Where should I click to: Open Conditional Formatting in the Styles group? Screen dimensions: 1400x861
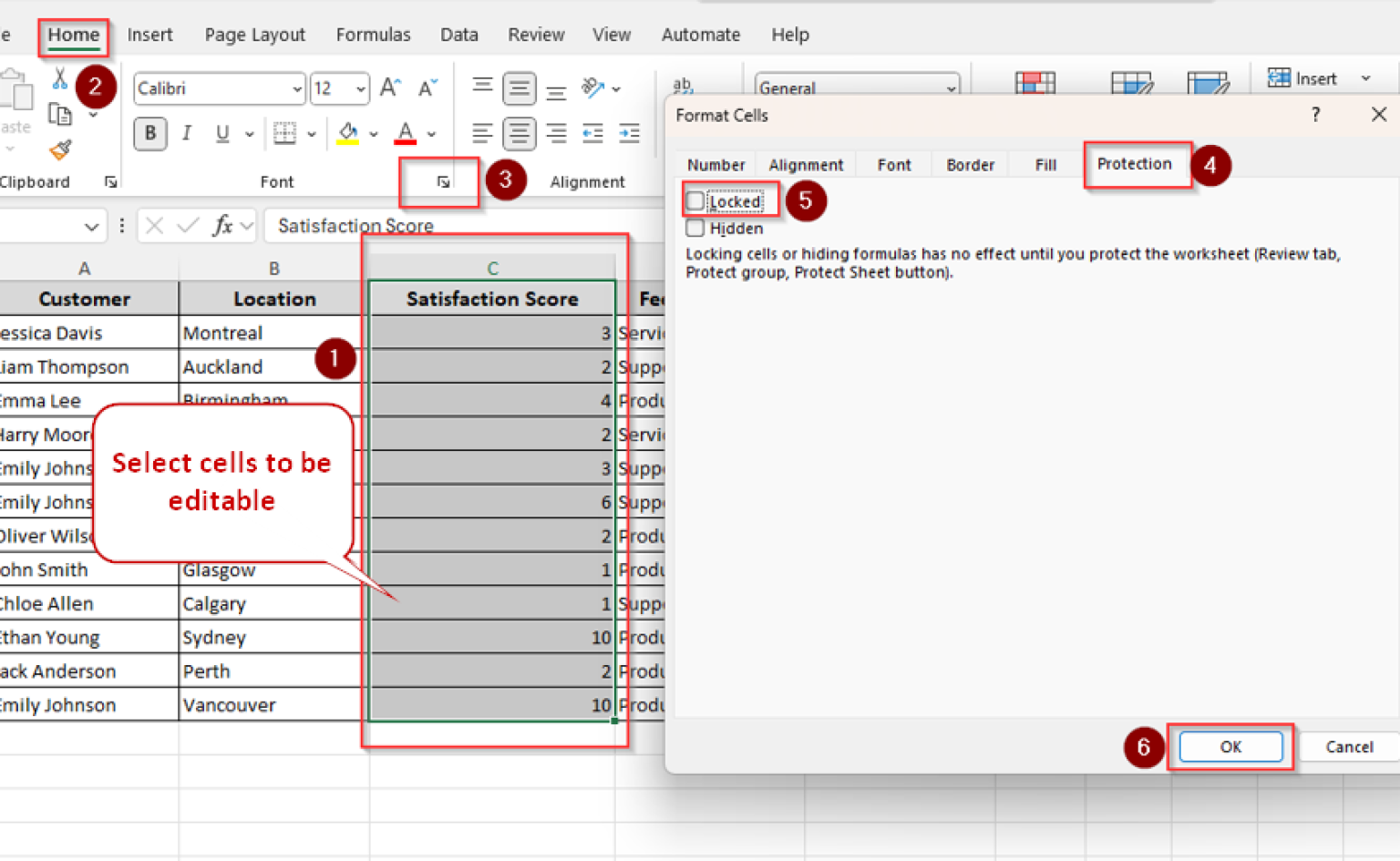pyautogui.click(x=1035, y=82)
